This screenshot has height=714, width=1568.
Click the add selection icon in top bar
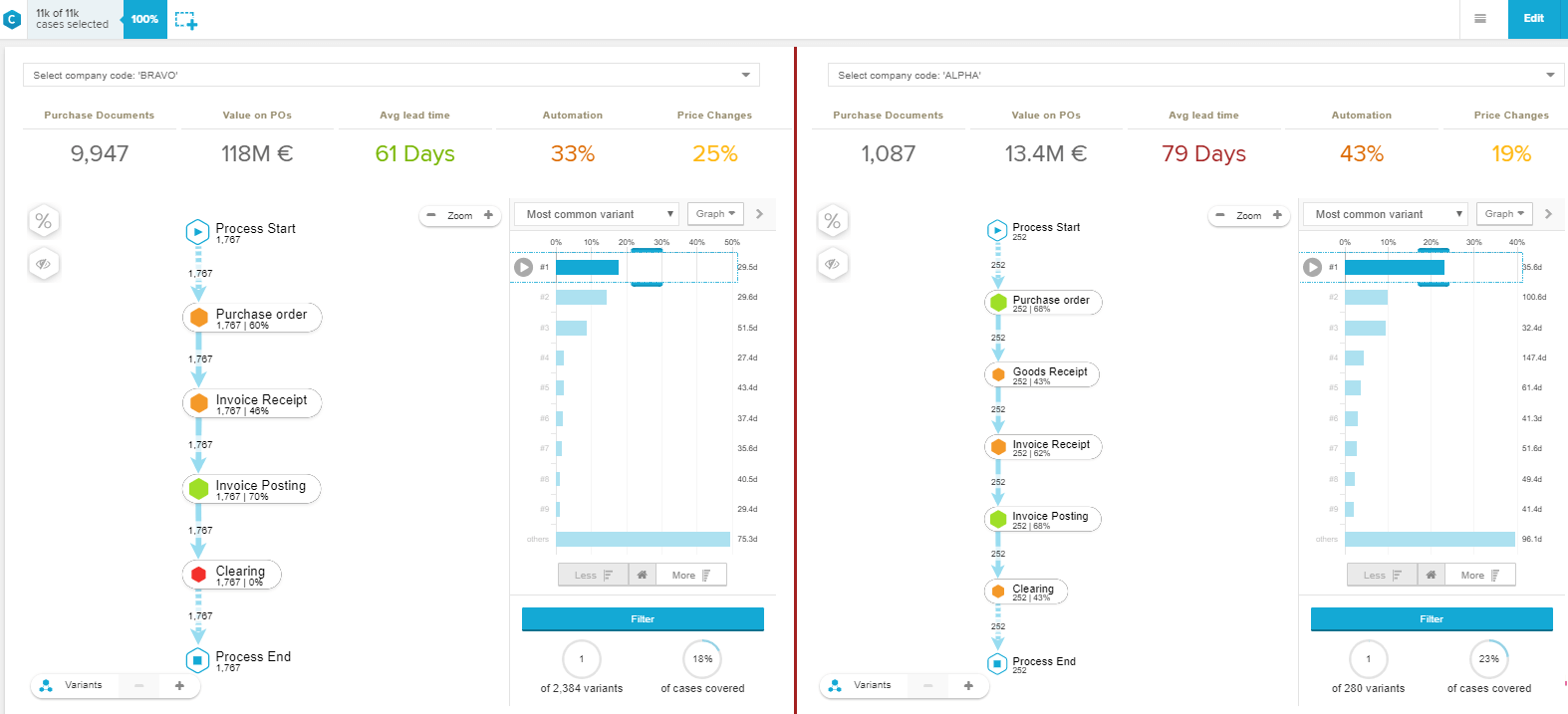coord(186,20)
